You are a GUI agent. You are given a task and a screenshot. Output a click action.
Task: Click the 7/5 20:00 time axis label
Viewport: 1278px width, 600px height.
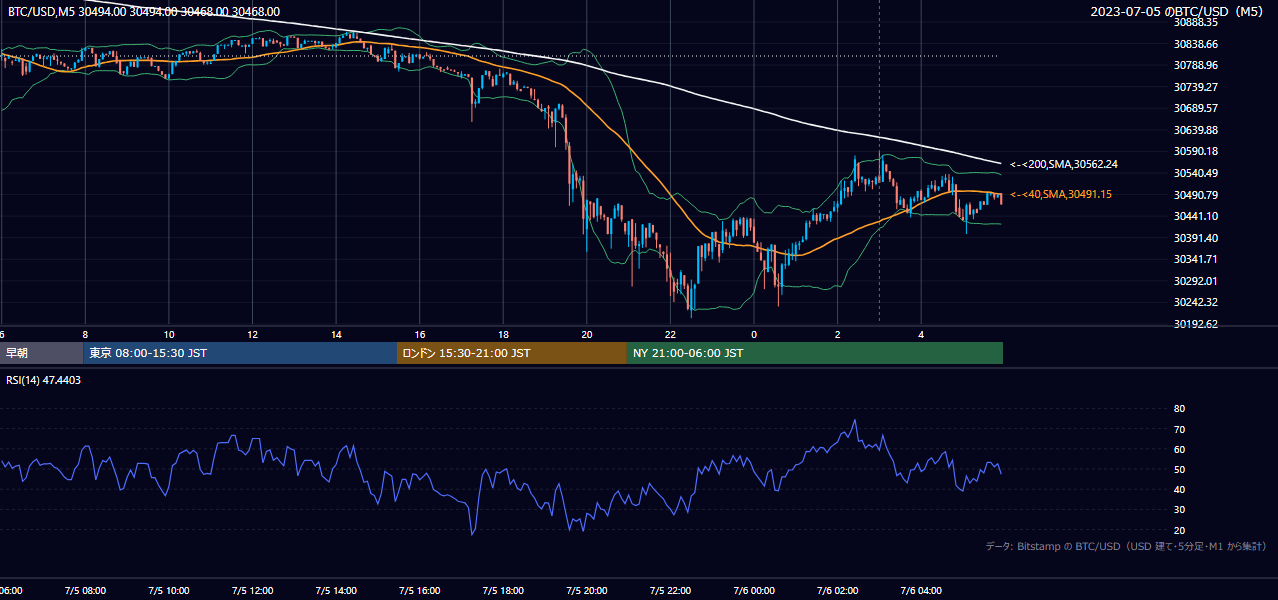[x=587, y=591]
